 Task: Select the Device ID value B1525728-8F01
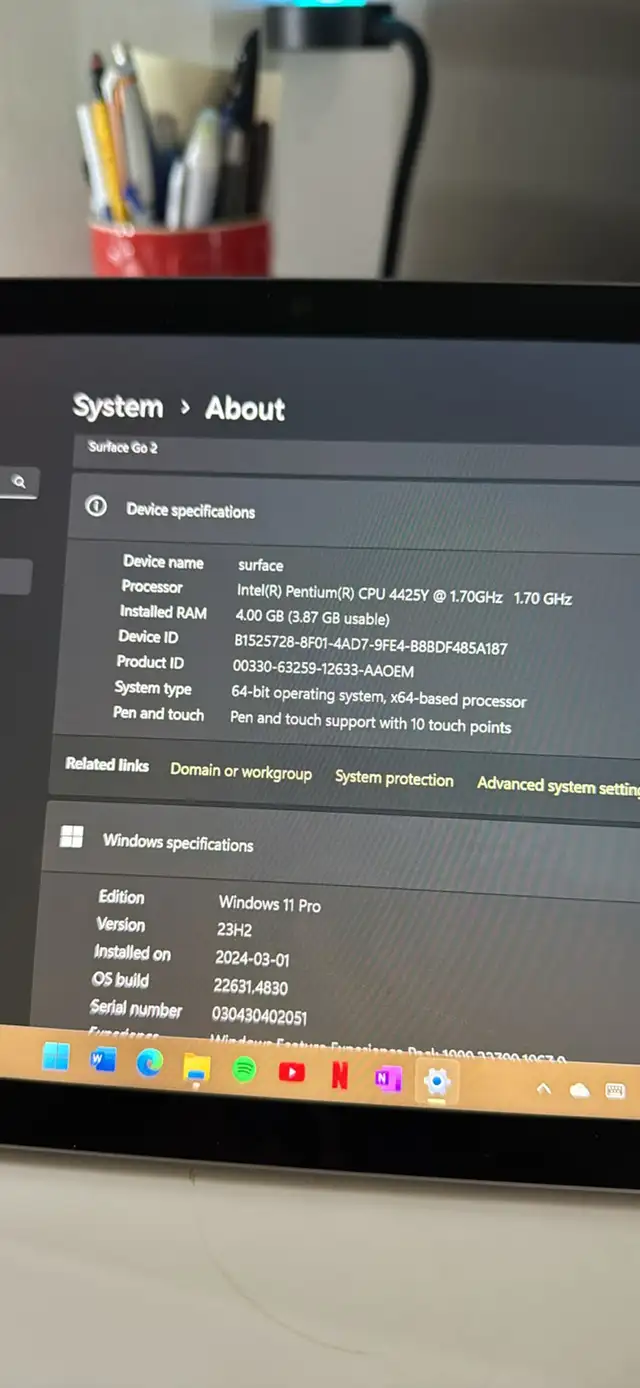coord(371,646)
